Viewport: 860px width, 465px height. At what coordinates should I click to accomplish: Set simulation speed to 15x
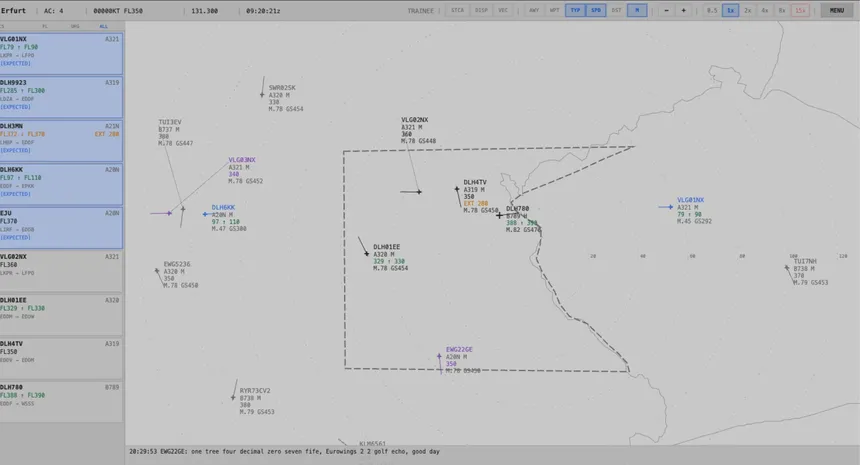(x=800, y=10)
